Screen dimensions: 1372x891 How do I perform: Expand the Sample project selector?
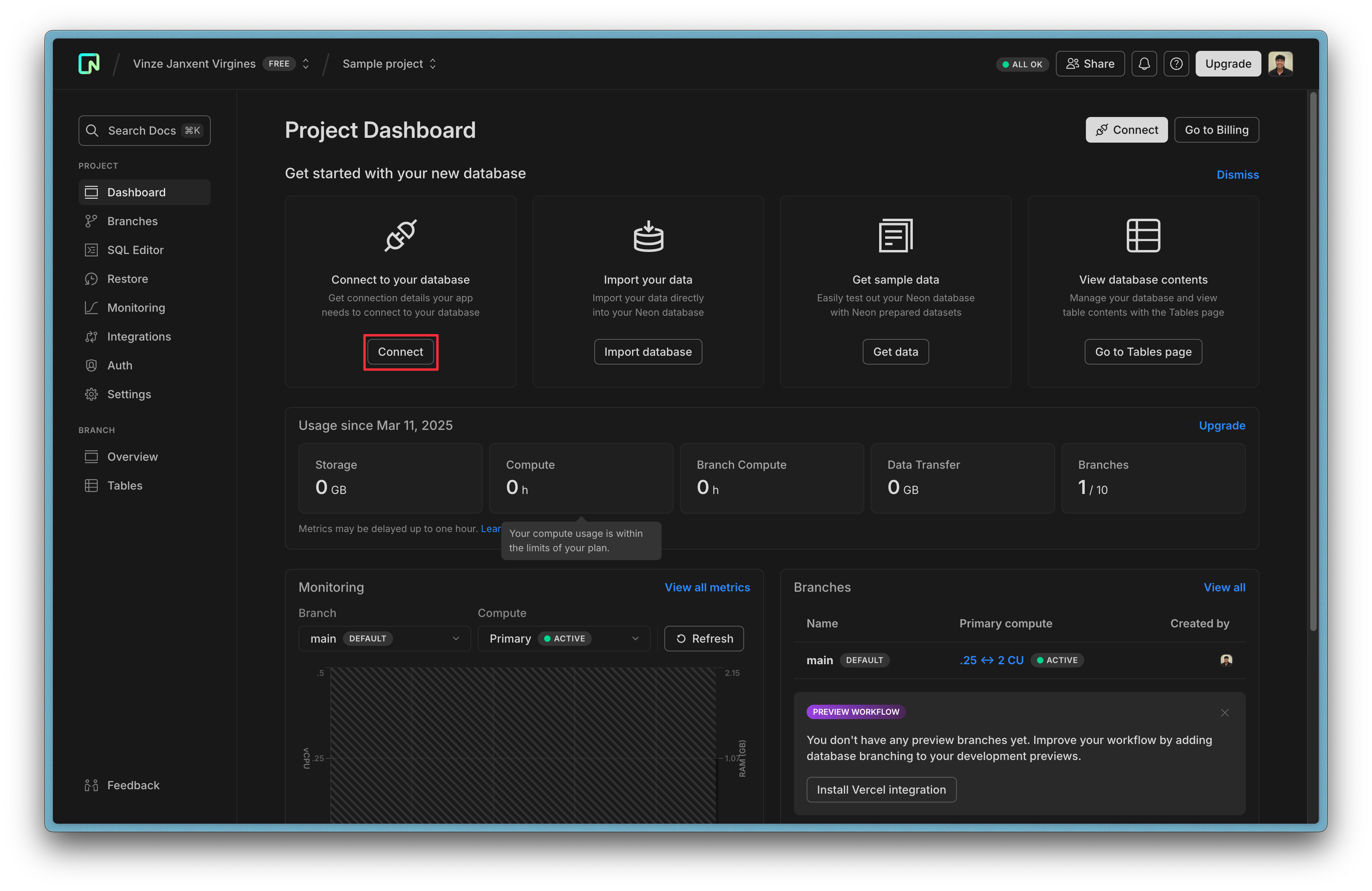click(x=433, y=63)
